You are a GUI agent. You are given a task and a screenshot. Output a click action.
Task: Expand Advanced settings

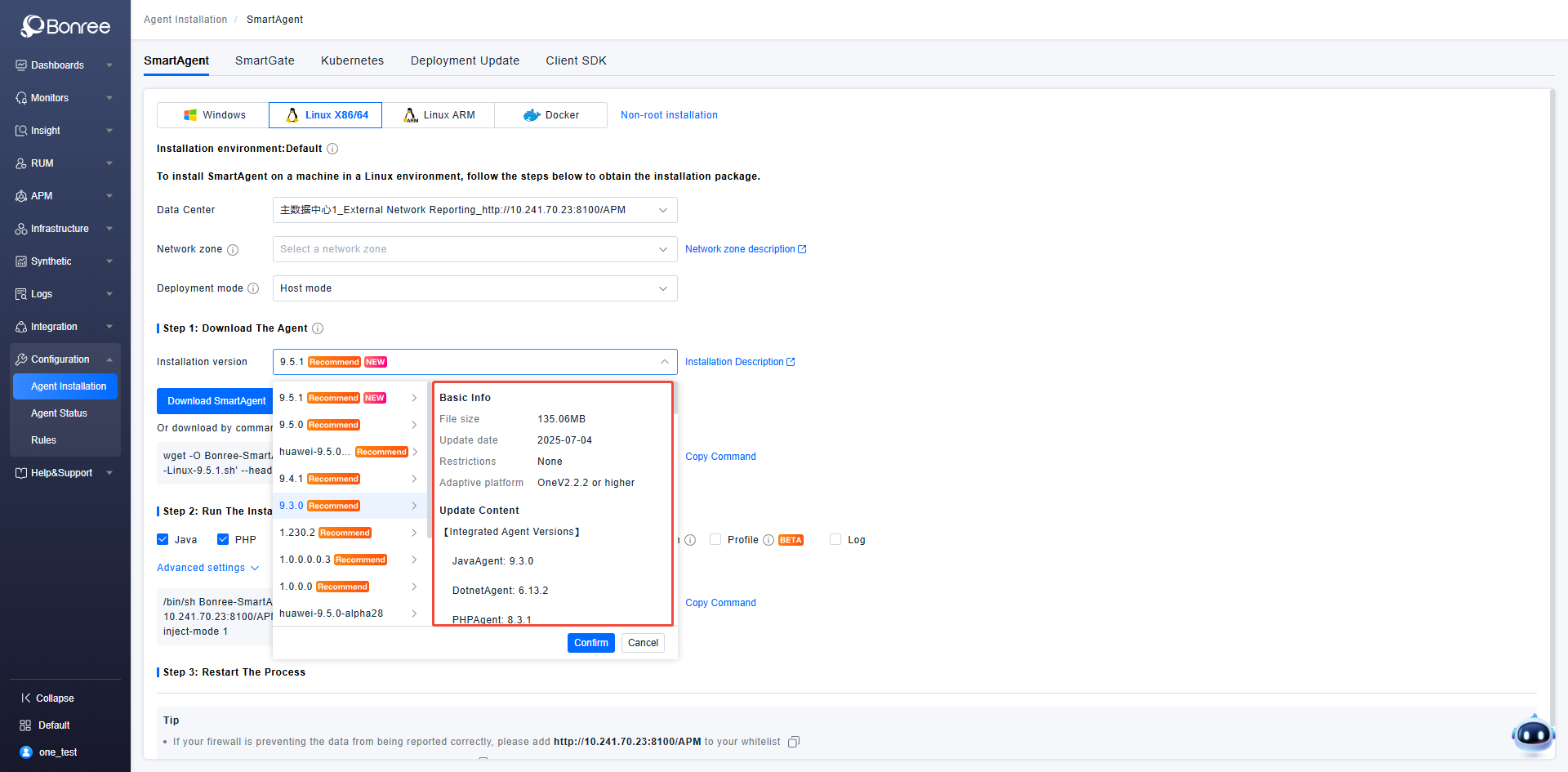click(x=207, y=568)
